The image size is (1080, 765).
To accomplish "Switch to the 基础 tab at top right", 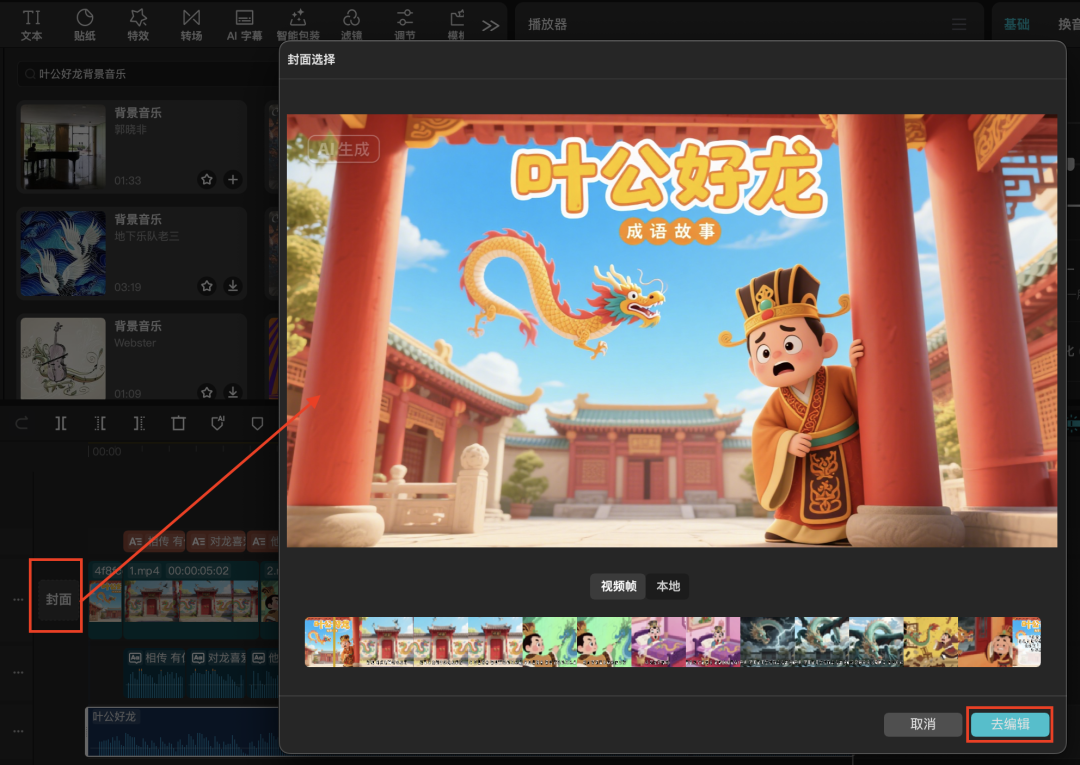I will (1017, 22).
